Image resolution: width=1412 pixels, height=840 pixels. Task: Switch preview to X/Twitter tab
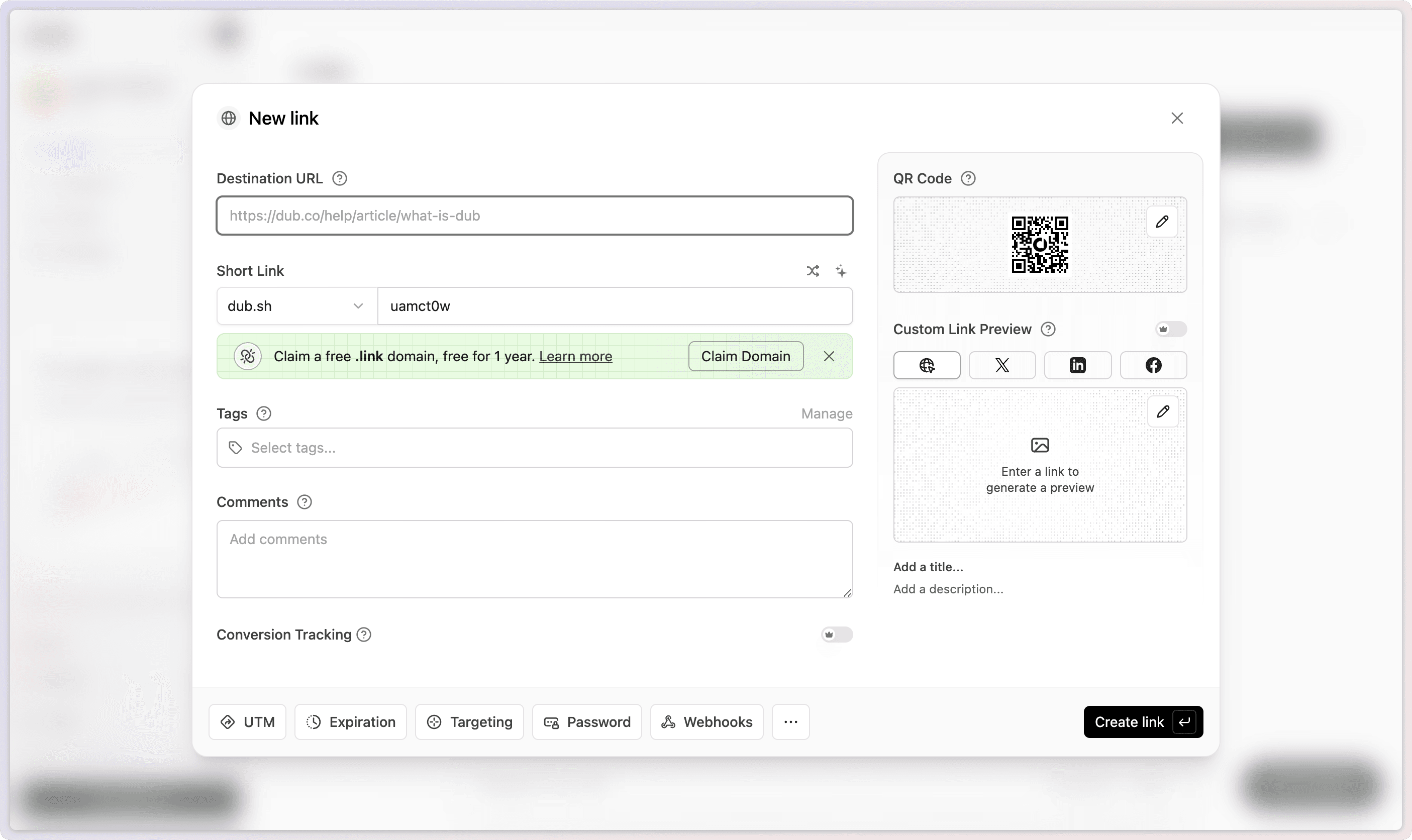click(1001, 365)
